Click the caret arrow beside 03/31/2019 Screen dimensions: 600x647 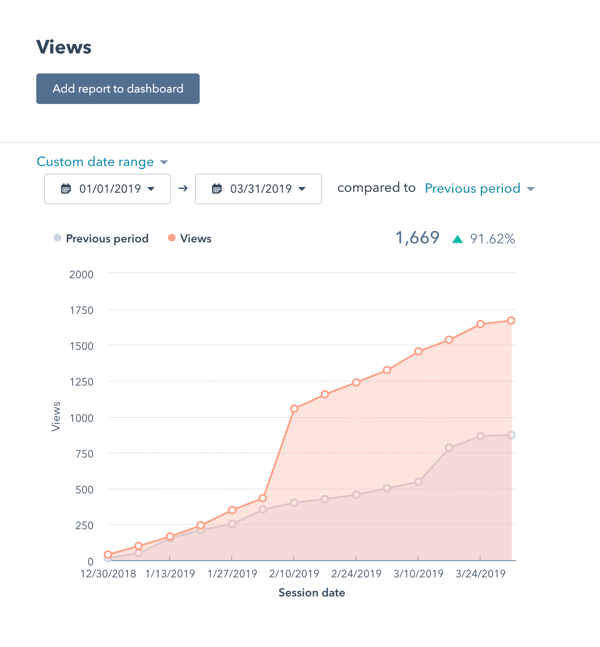[x=302, y=189]
